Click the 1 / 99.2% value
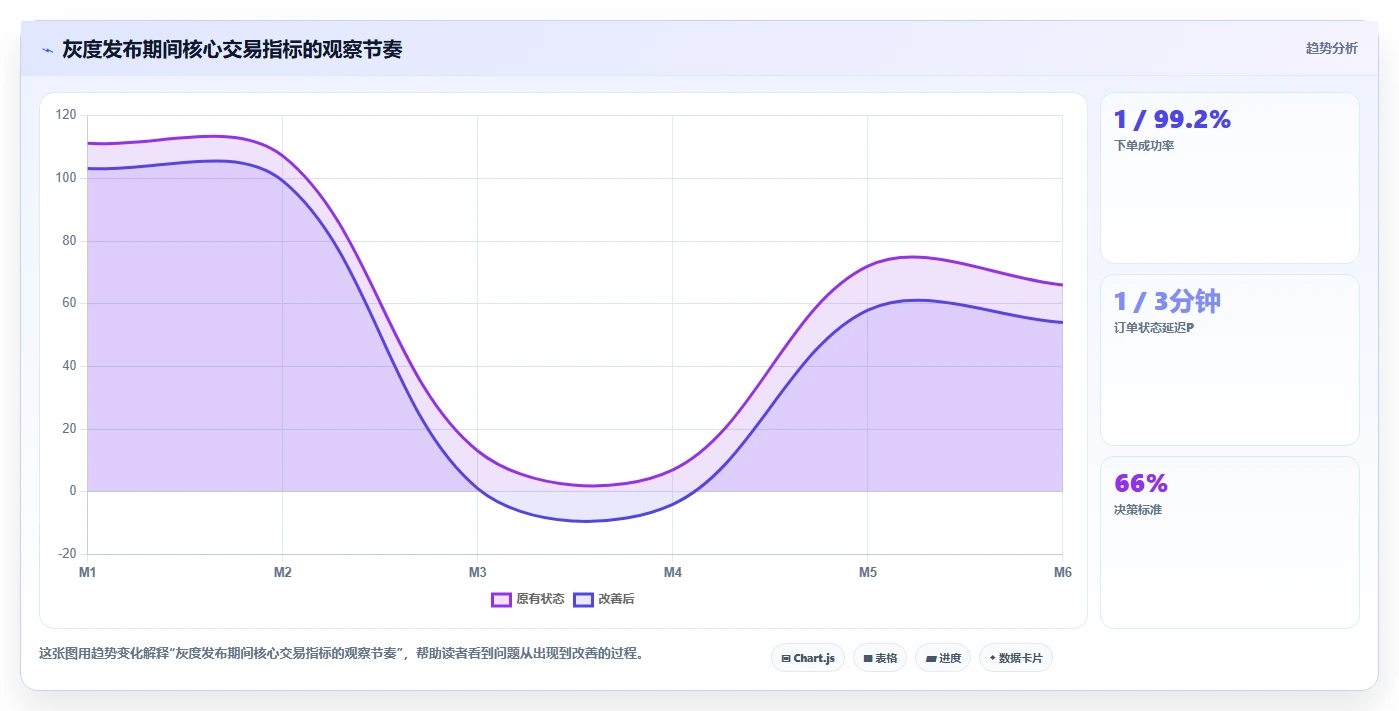Viewport: 1399px width, 711px height. (1172, 120)
